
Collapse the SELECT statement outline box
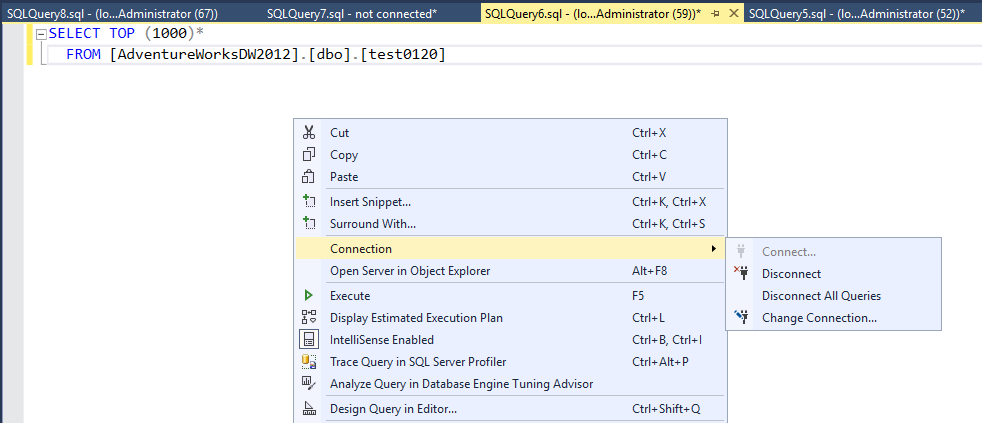42,34
